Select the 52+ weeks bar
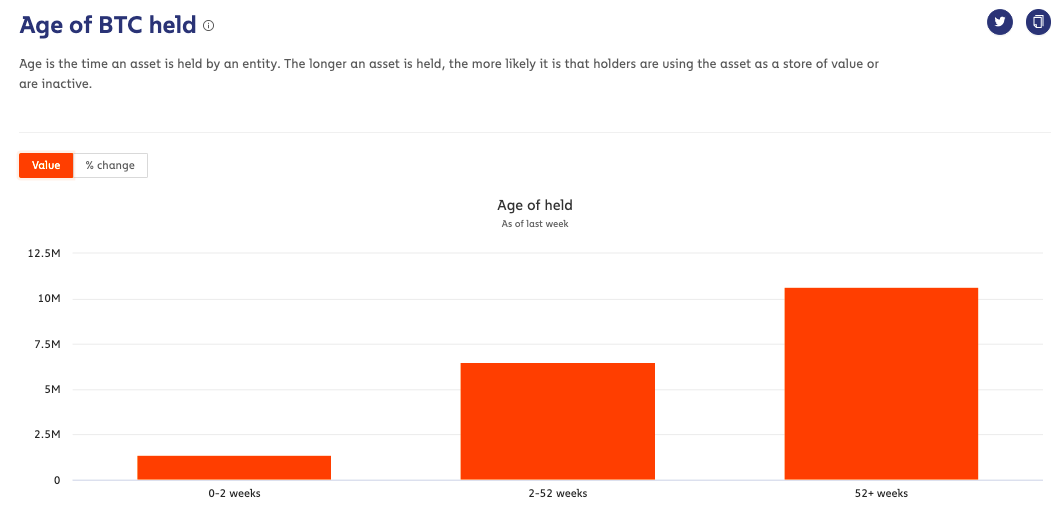This screenshot has height=529, width=1060. tap(881, 384)
